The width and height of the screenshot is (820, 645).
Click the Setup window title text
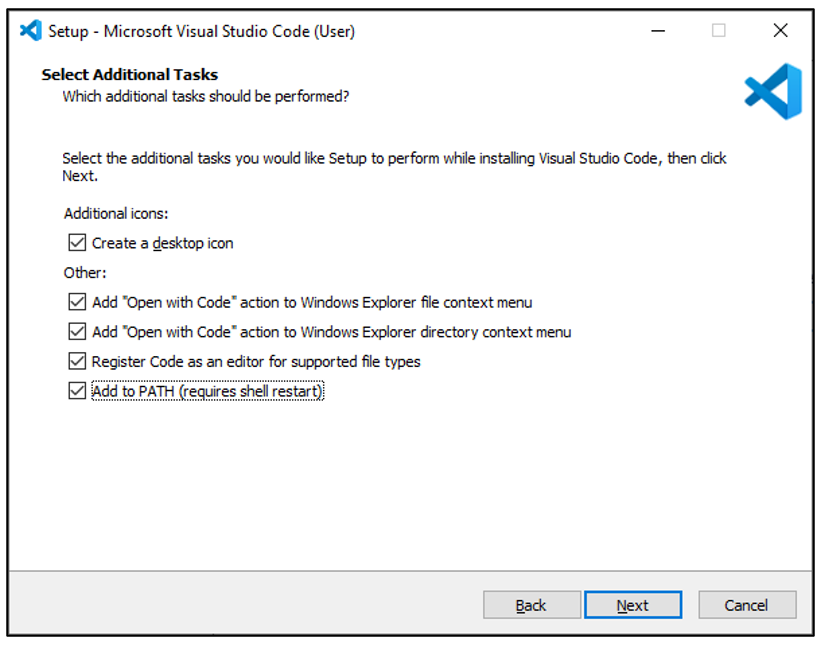point(202,31)
